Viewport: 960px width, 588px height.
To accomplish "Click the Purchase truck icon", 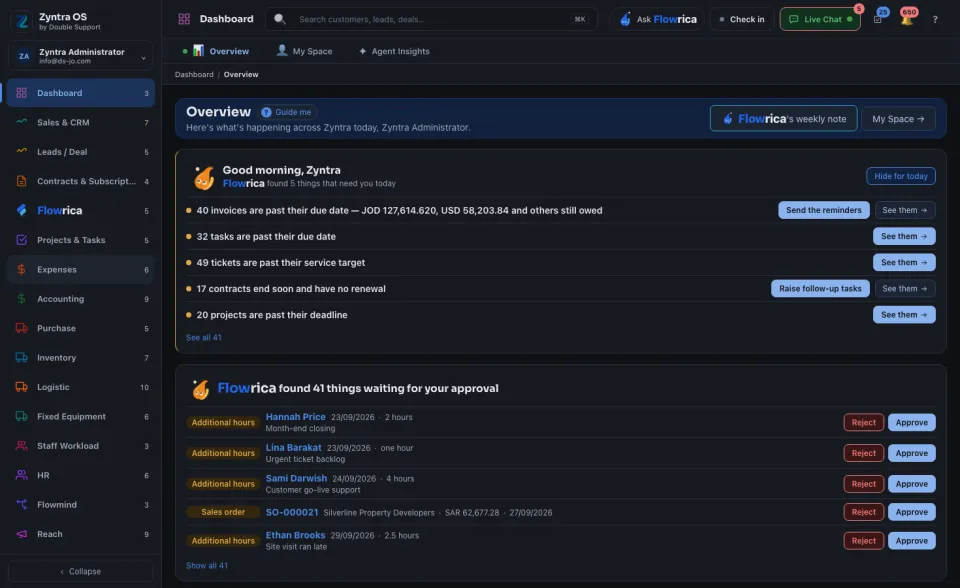I will [21, 328].
